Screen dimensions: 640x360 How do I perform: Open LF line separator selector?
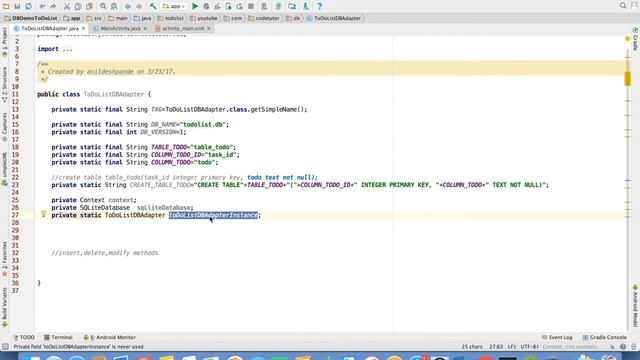click(x=512, y=347)
